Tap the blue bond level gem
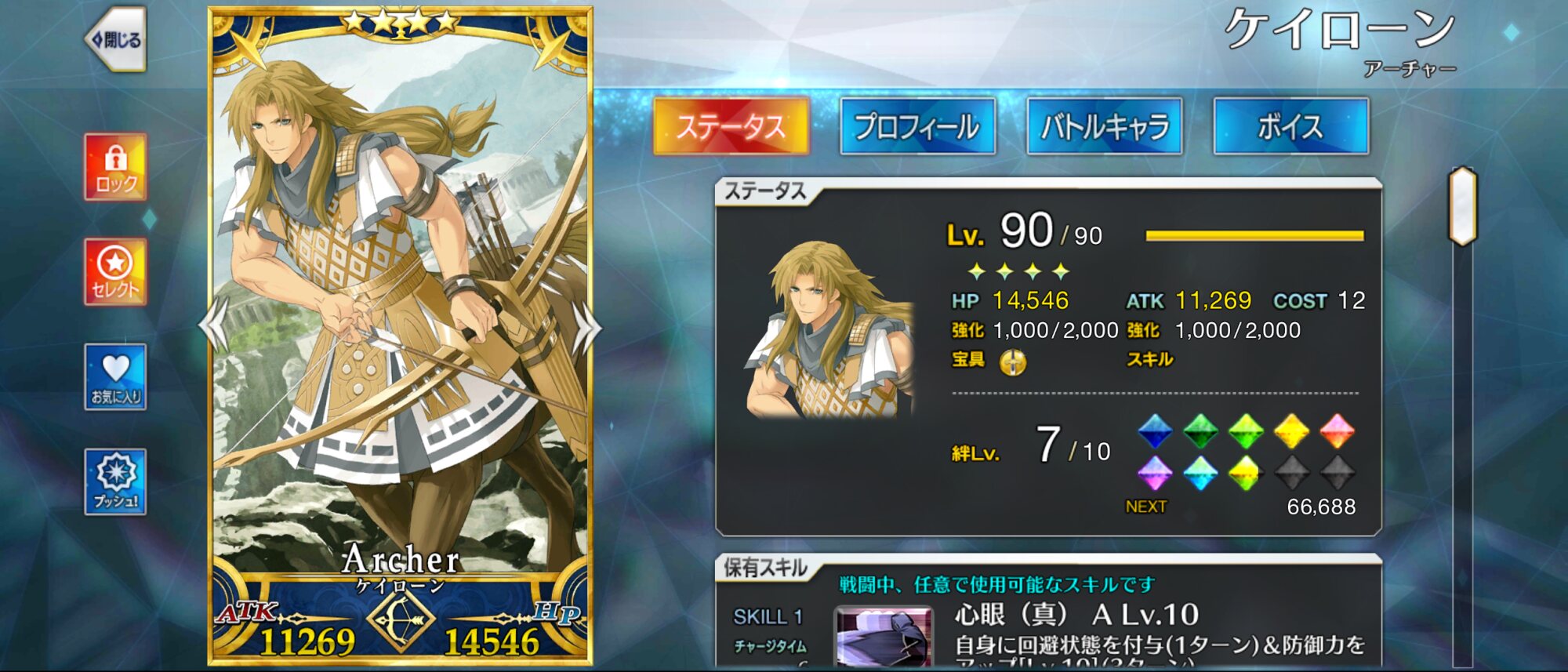The image size is (1568, 672). coord(1155,431)
